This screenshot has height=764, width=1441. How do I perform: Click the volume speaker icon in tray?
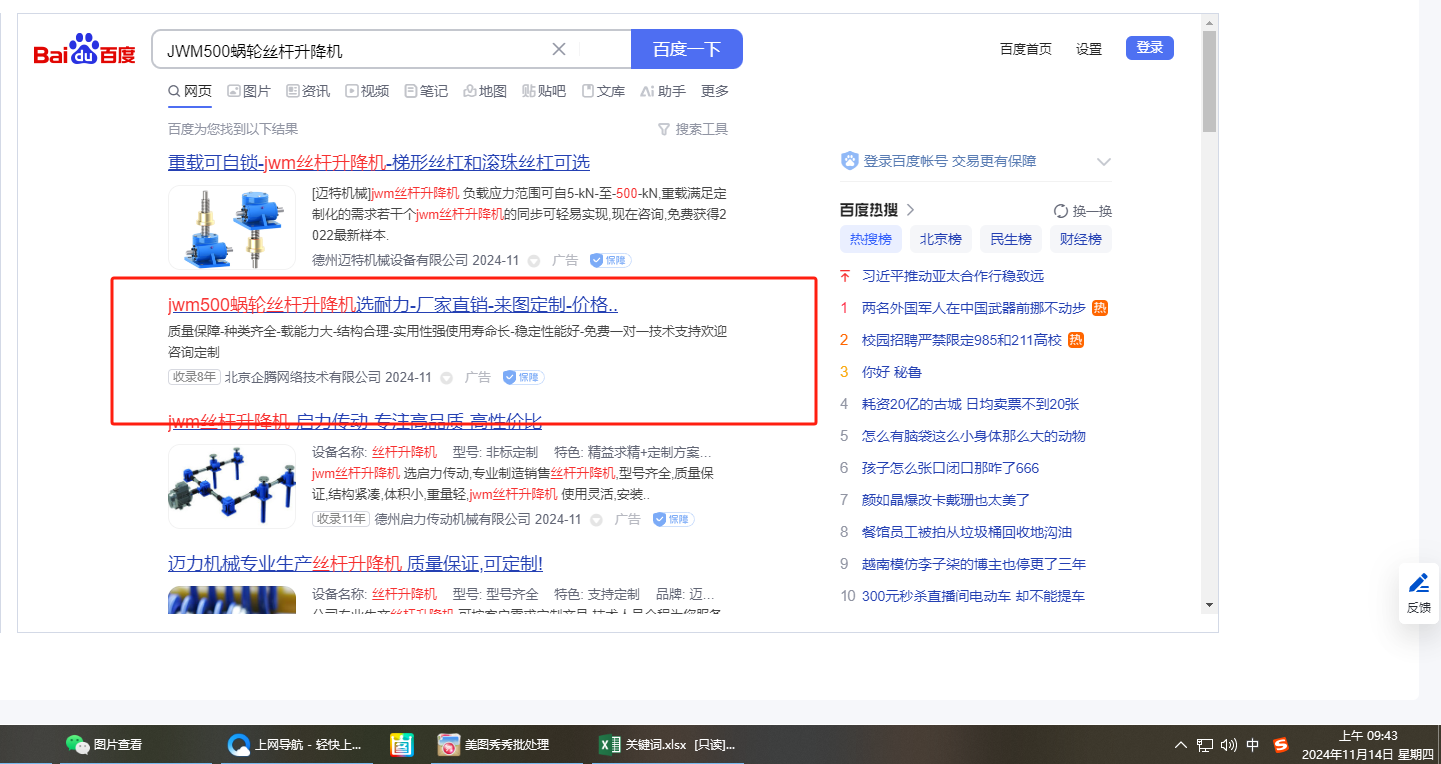(x=1229, y=745)
